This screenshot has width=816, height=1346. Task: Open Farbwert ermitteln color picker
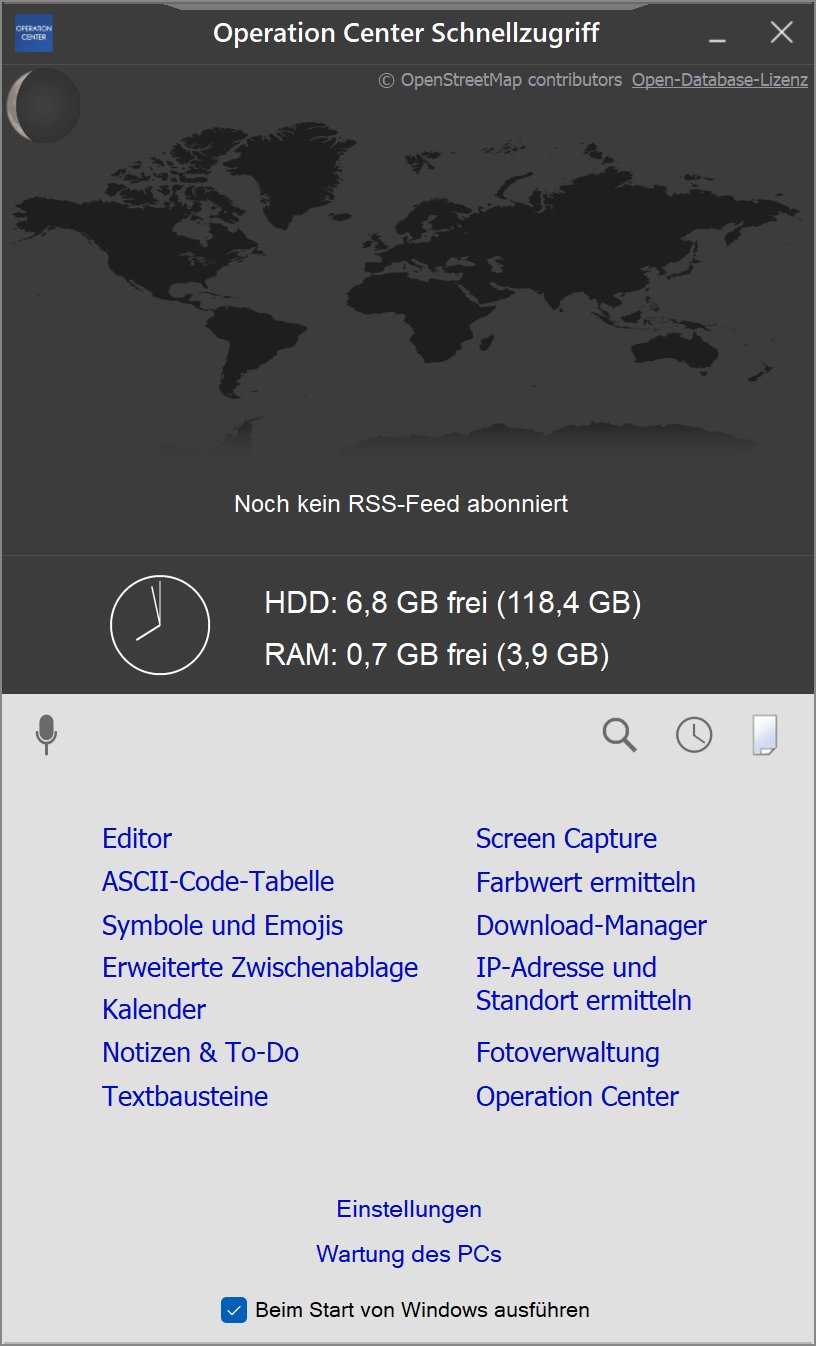[x=585, y=882]
